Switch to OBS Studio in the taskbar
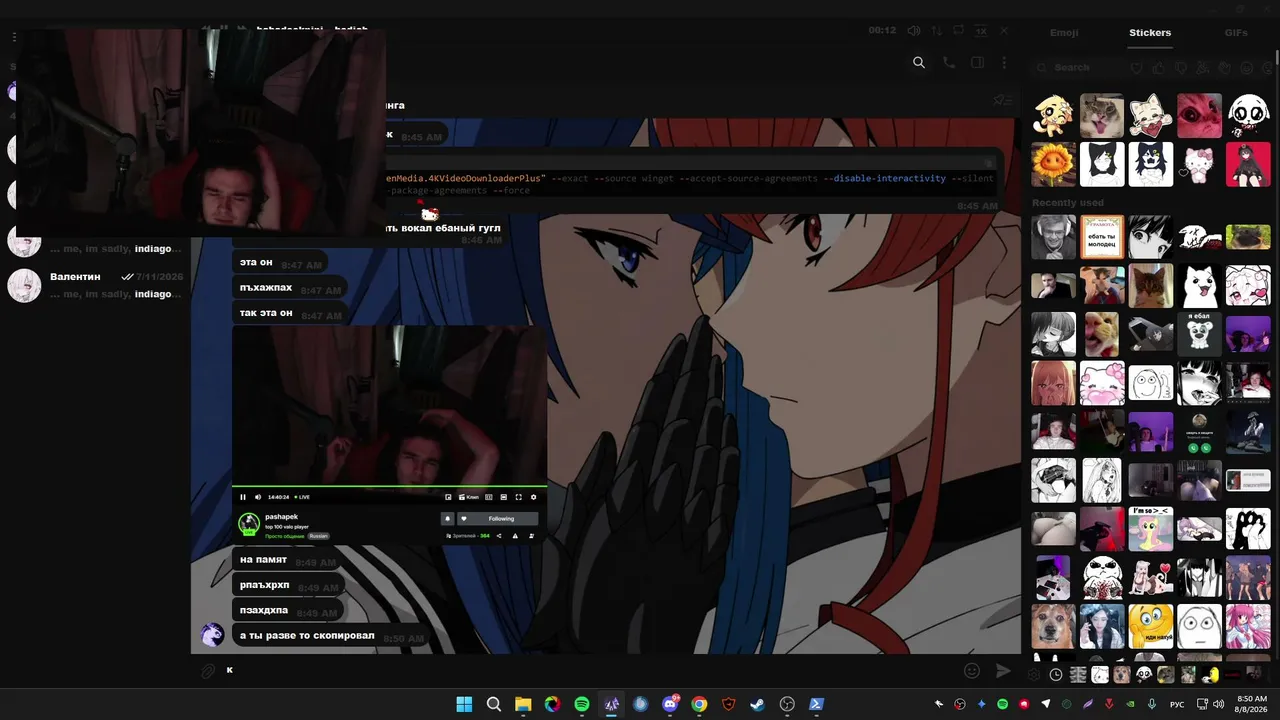 787,704
